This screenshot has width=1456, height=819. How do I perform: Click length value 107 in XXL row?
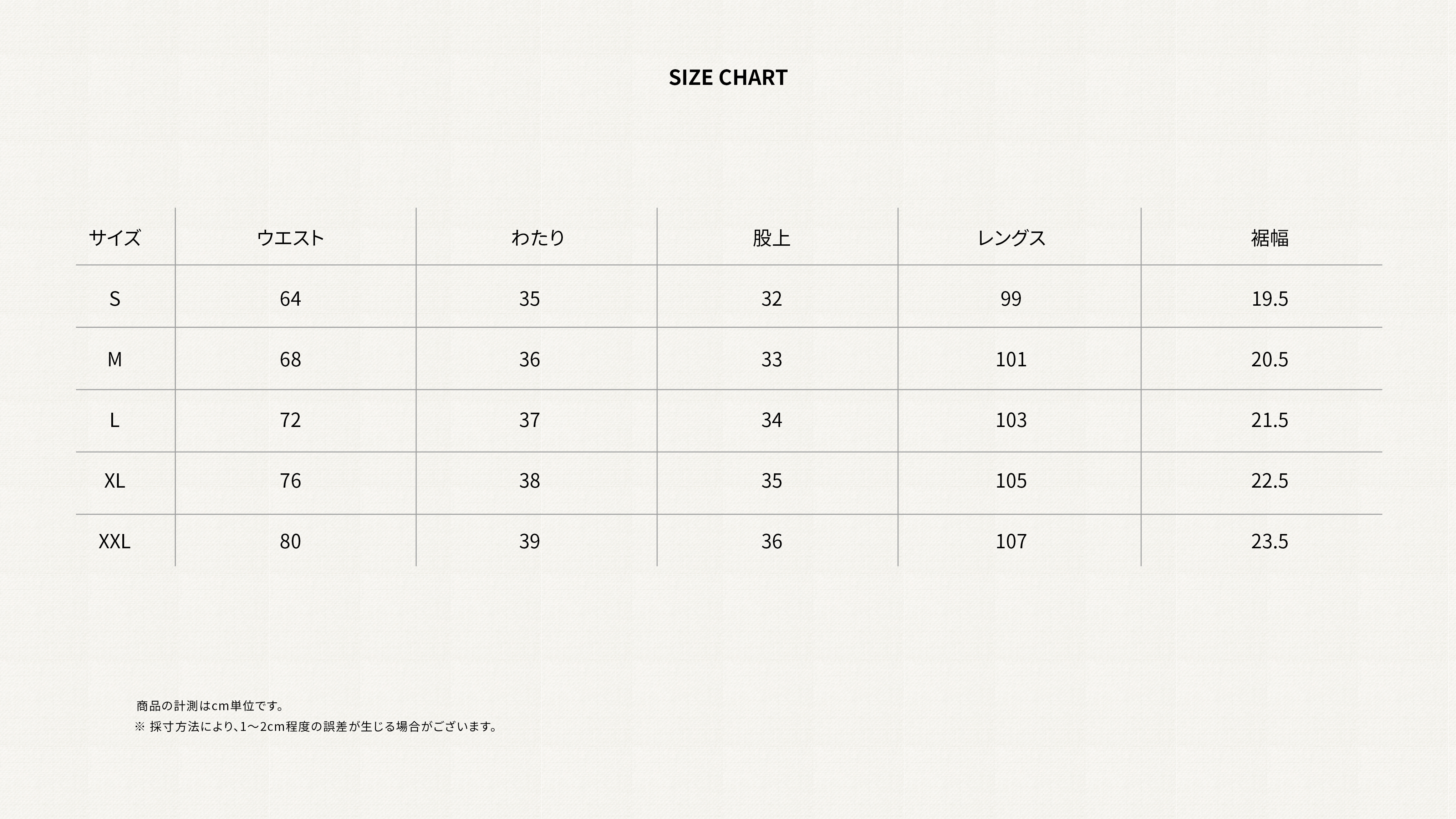tap(1010, 541)
